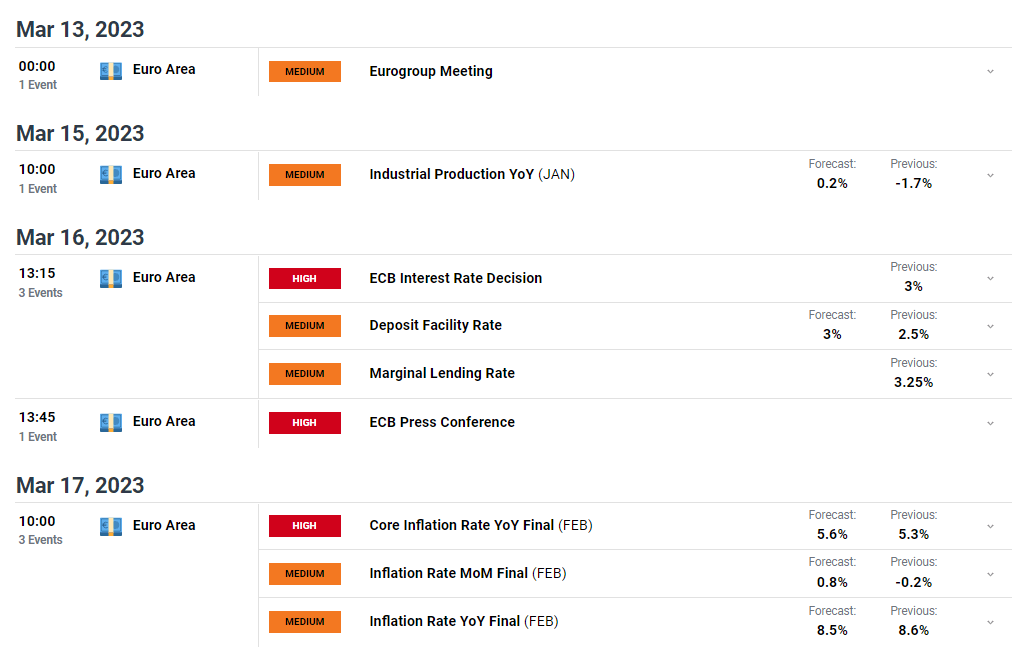Click MEDIUM badge beside Eurogroup Meeting

pos(305,72)
